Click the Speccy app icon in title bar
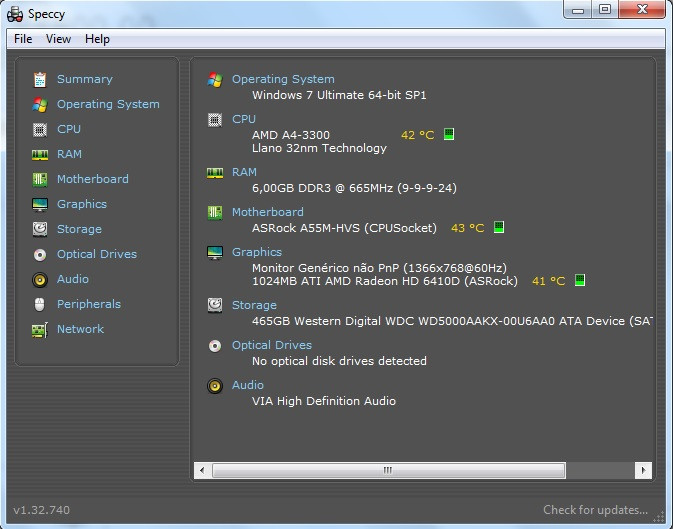This screenshot has height=529, width=673. click(15, 14)
